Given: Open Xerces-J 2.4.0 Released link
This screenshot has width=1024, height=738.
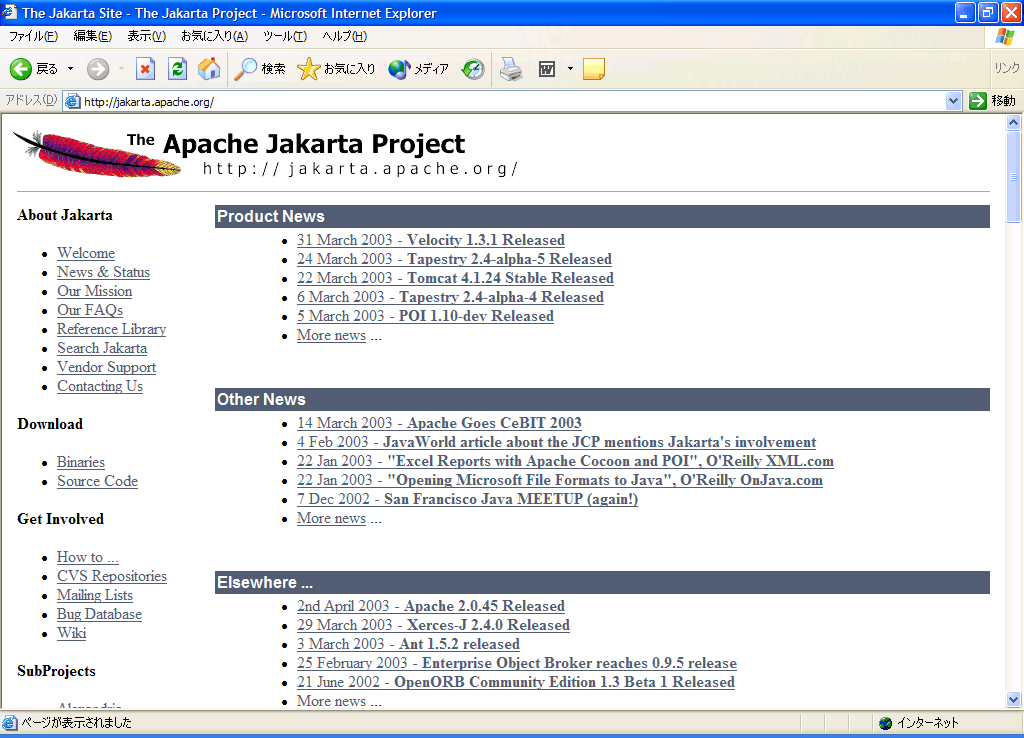Looking at the screenshot, I should [434, 624].
